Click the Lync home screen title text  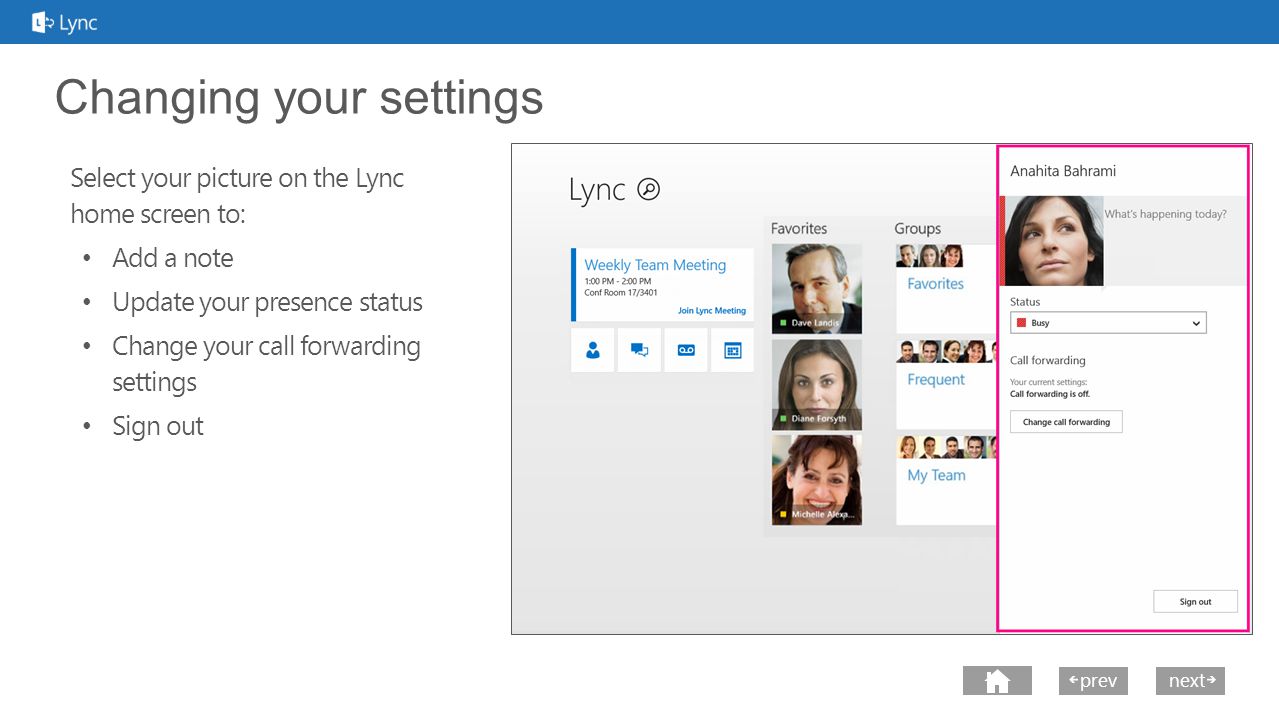[597, 189]
